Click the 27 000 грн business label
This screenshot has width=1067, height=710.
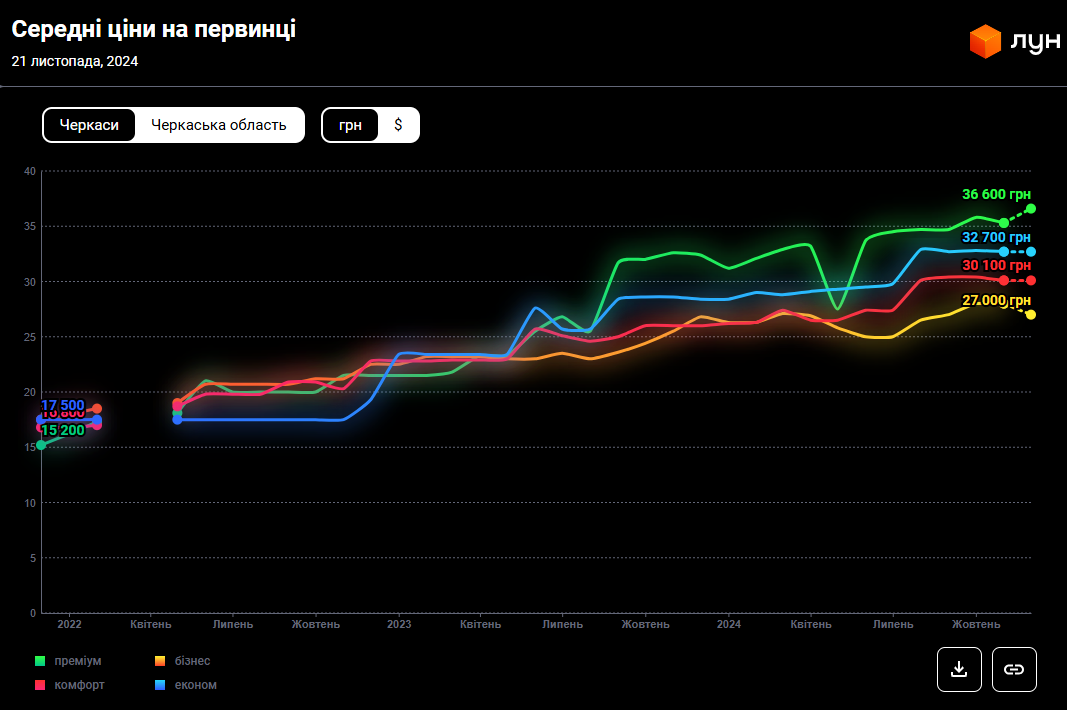[x=995, y=301]
